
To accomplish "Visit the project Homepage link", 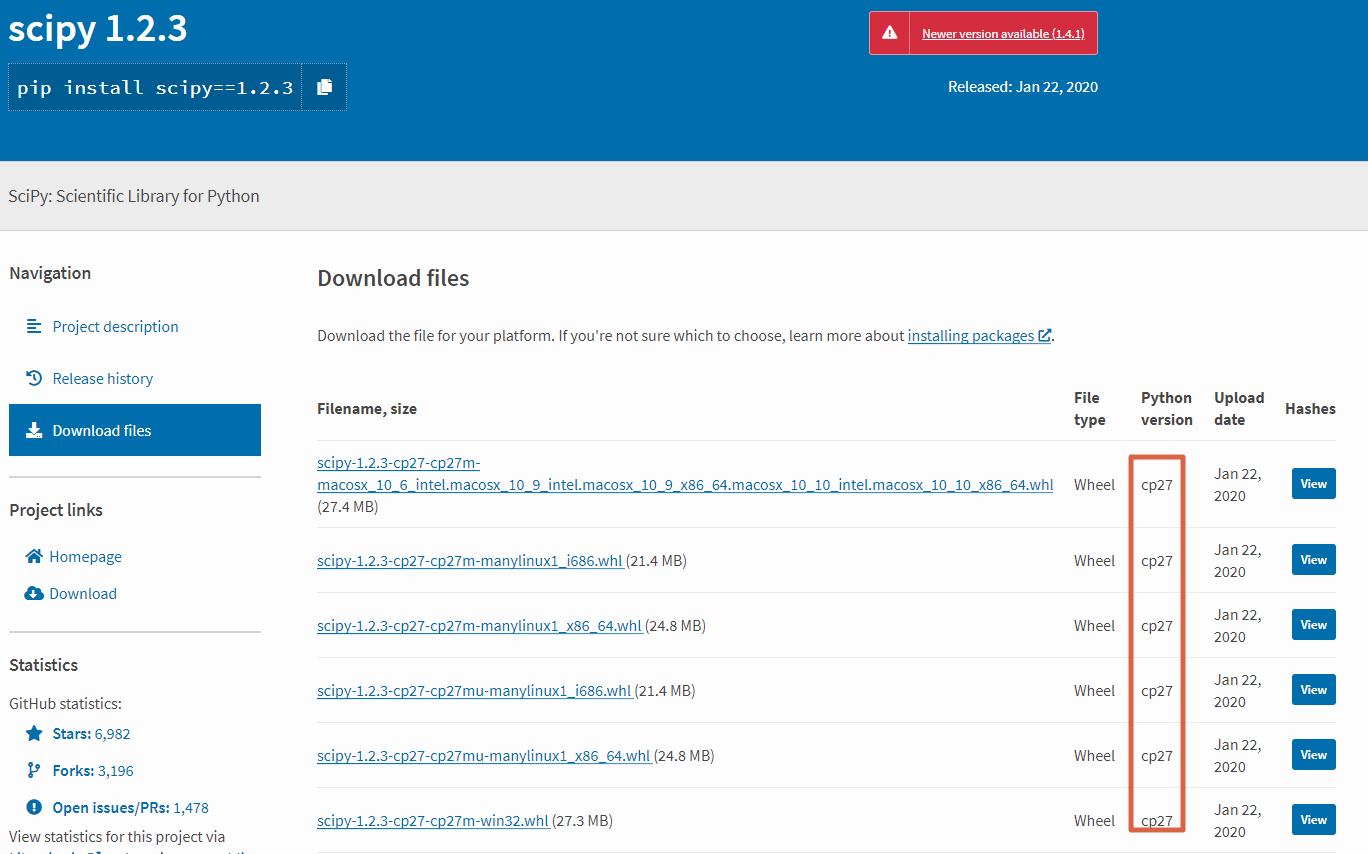I will pos(86,557).
